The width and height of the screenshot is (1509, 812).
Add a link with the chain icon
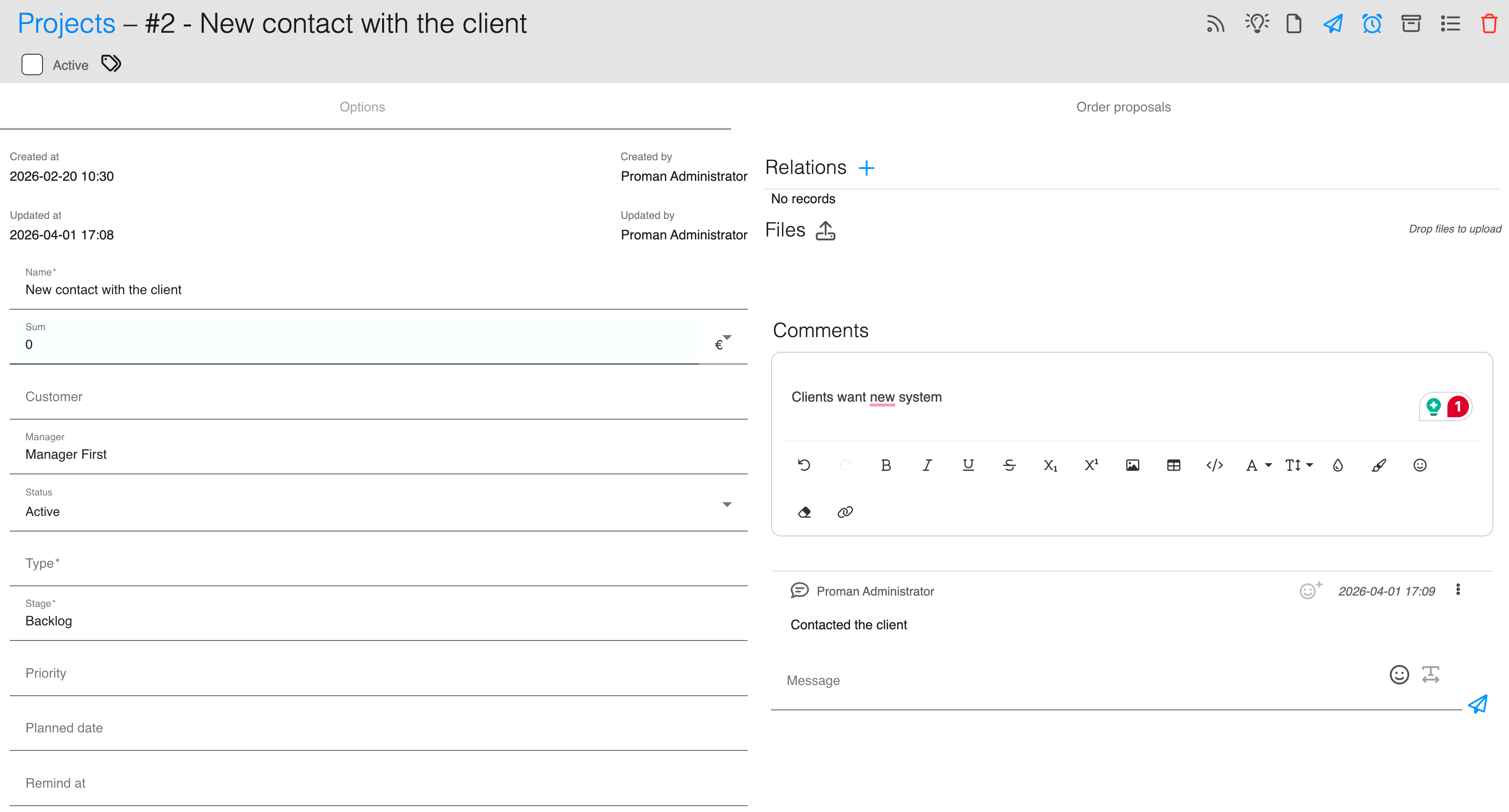pyautogui.click(x=845, y=512)
